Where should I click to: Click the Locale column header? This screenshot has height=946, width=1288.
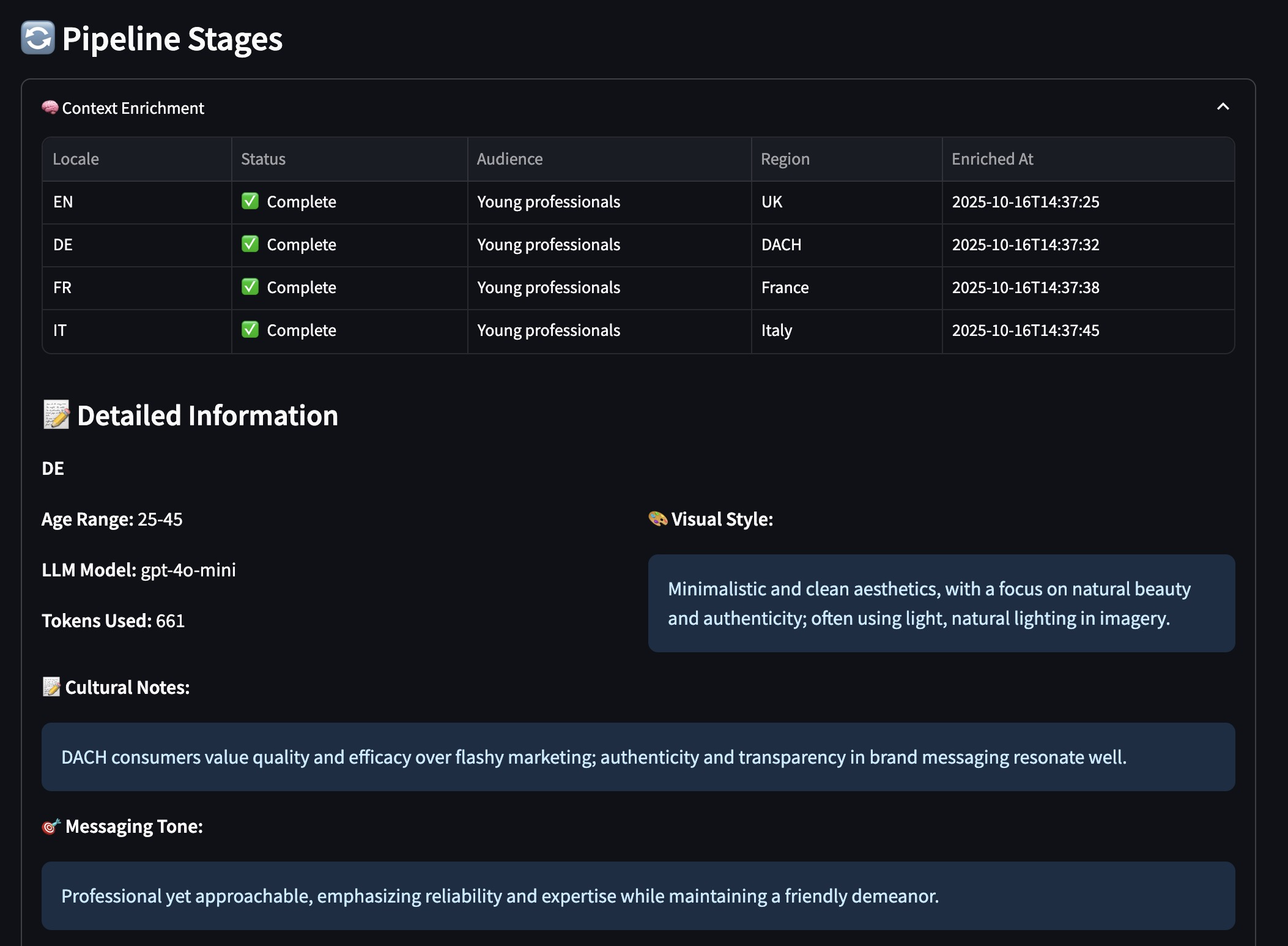click(x=76, y=159)
